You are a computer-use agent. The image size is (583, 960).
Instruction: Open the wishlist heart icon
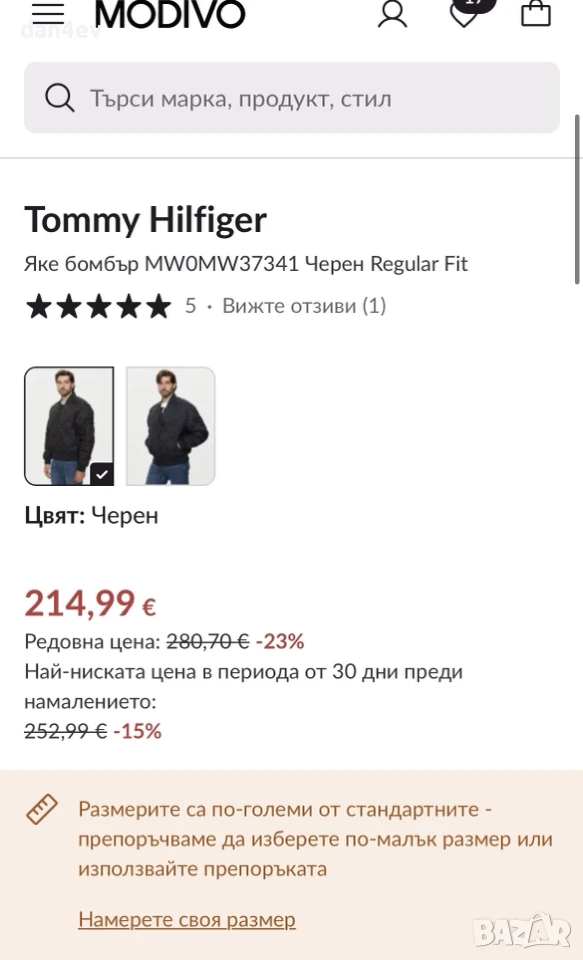click(464, 13)
